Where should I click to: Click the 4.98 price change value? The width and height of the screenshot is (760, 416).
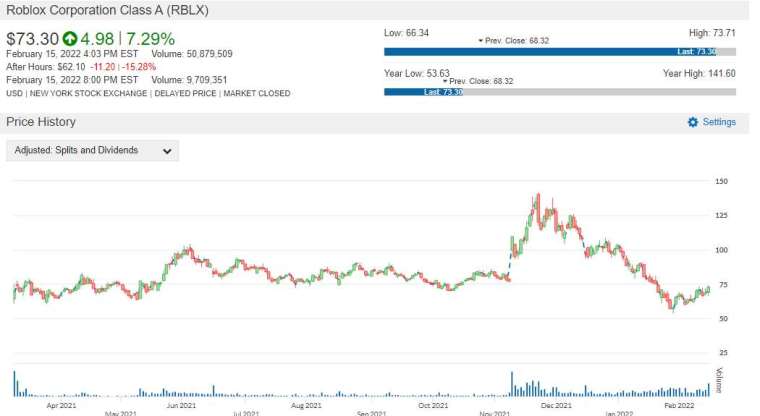click(x=97, y=39)
